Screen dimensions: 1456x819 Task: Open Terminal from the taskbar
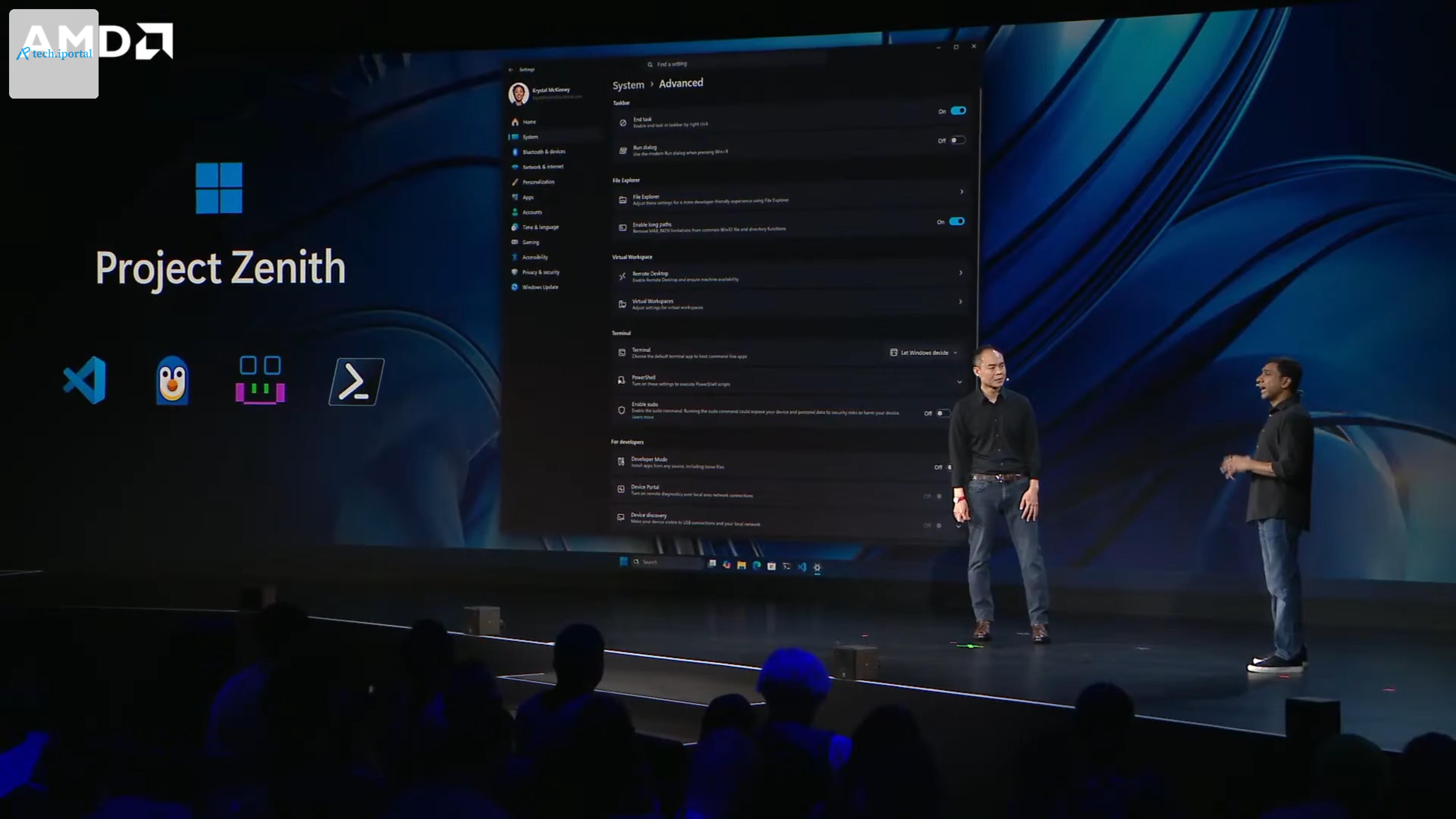(787, 566)
